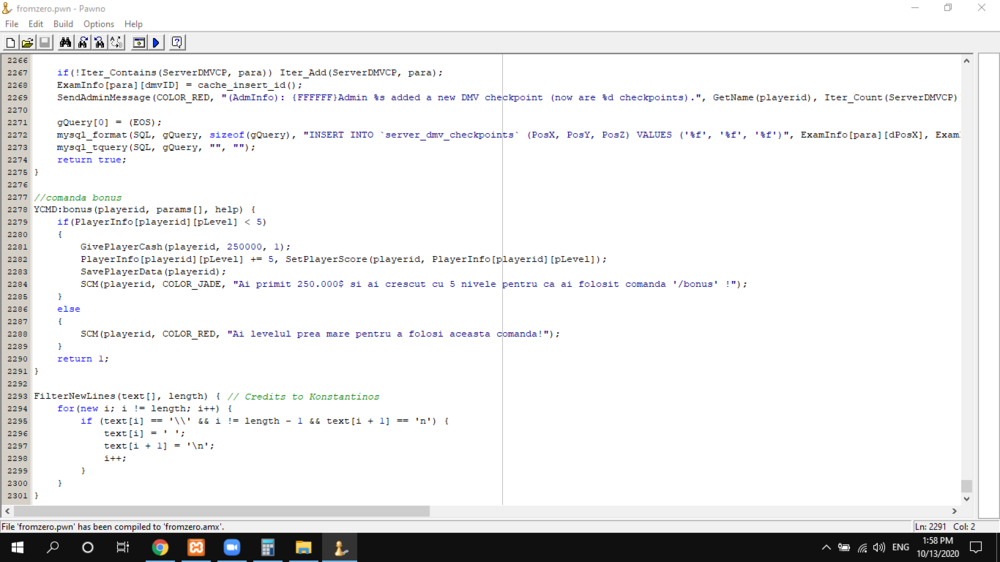Open Windows taskbar search
The height and width of the screenshot is (562, 1000).
coord(53,547)
